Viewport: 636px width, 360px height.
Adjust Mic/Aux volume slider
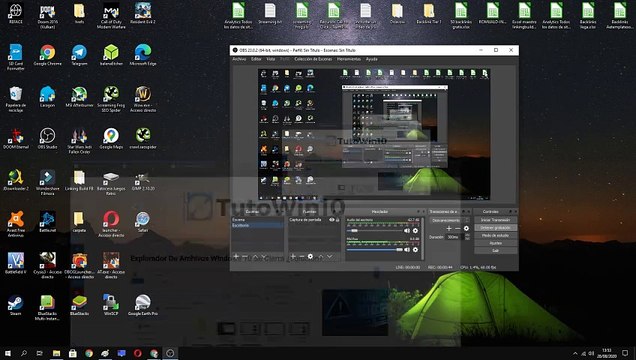pyautogui.click(x=374, y=250)
